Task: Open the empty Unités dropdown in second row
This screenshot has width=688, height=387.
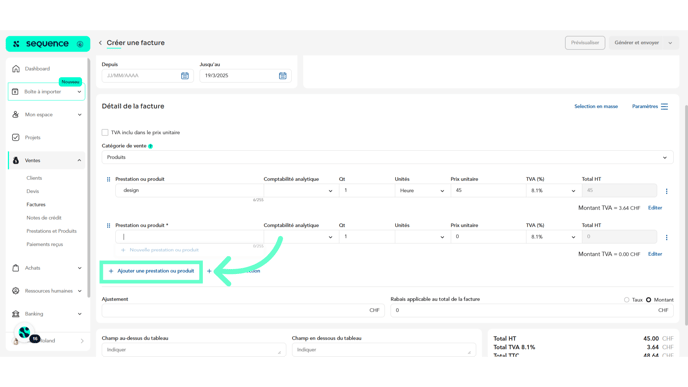Action: (422, 236)
